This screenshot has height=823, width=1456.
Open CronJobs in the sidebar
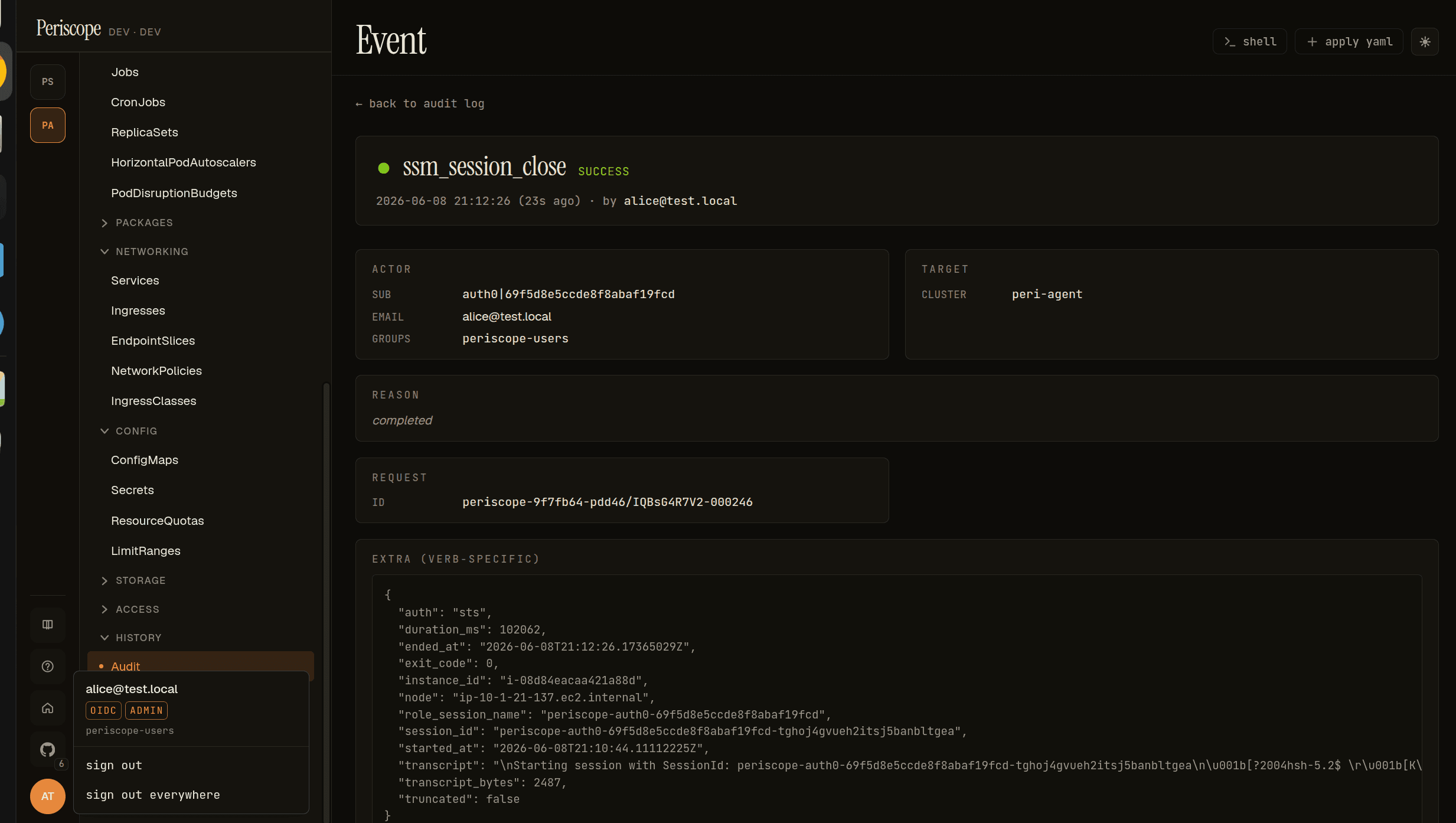click(138, 102)
